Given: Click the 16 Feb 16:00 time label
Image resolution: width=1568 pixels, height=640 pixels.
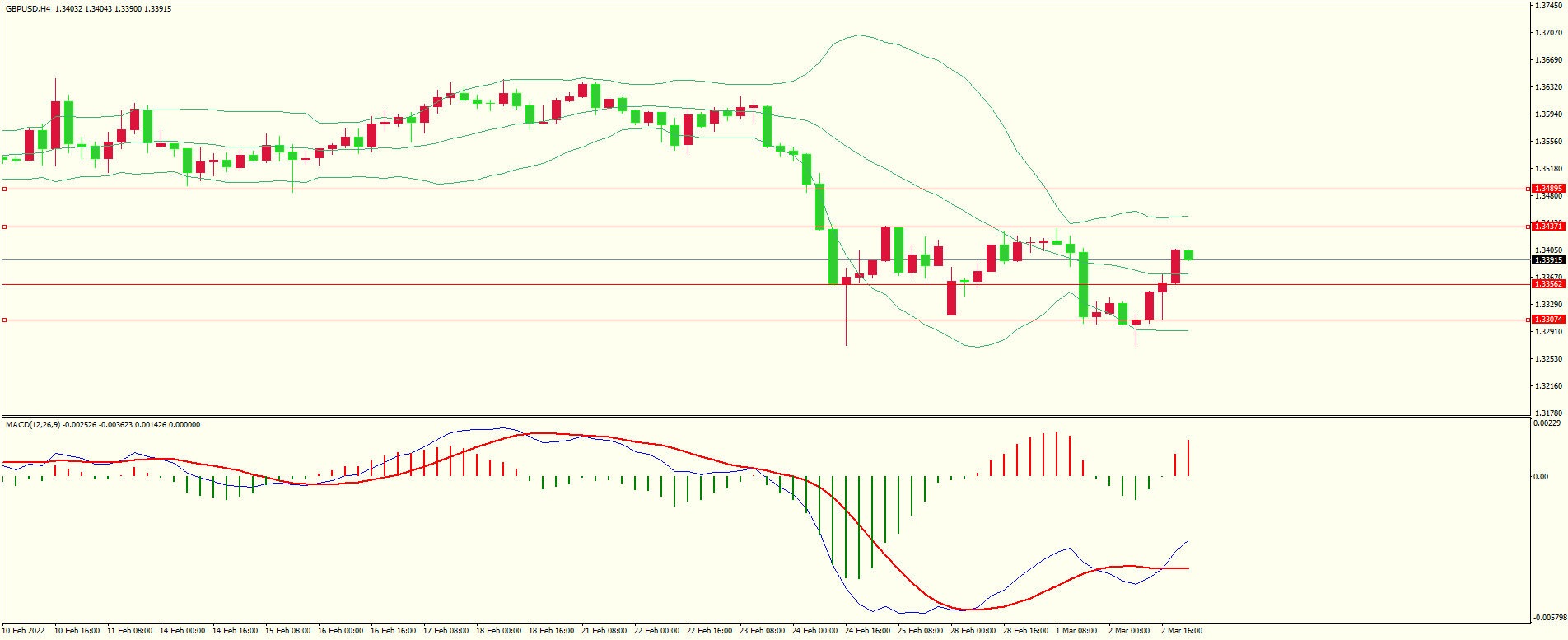Looking at the screenshot, I should click(x=394, y=631).
